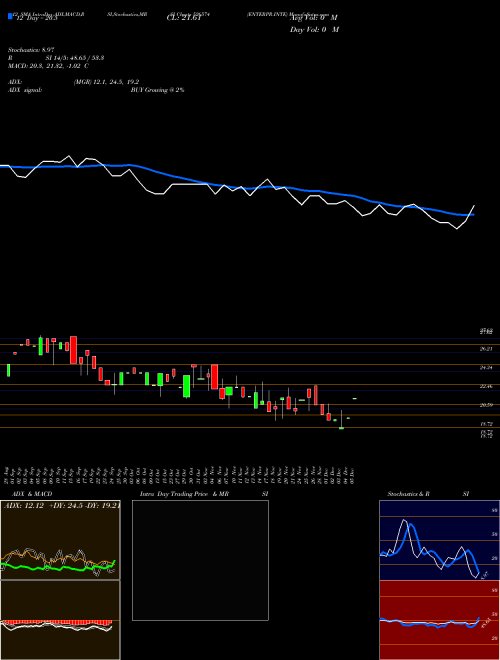Click the "BUY Growing @ 2%" signal text
The width and height of the screenshot is (500, 660).
tap(157, 90)
